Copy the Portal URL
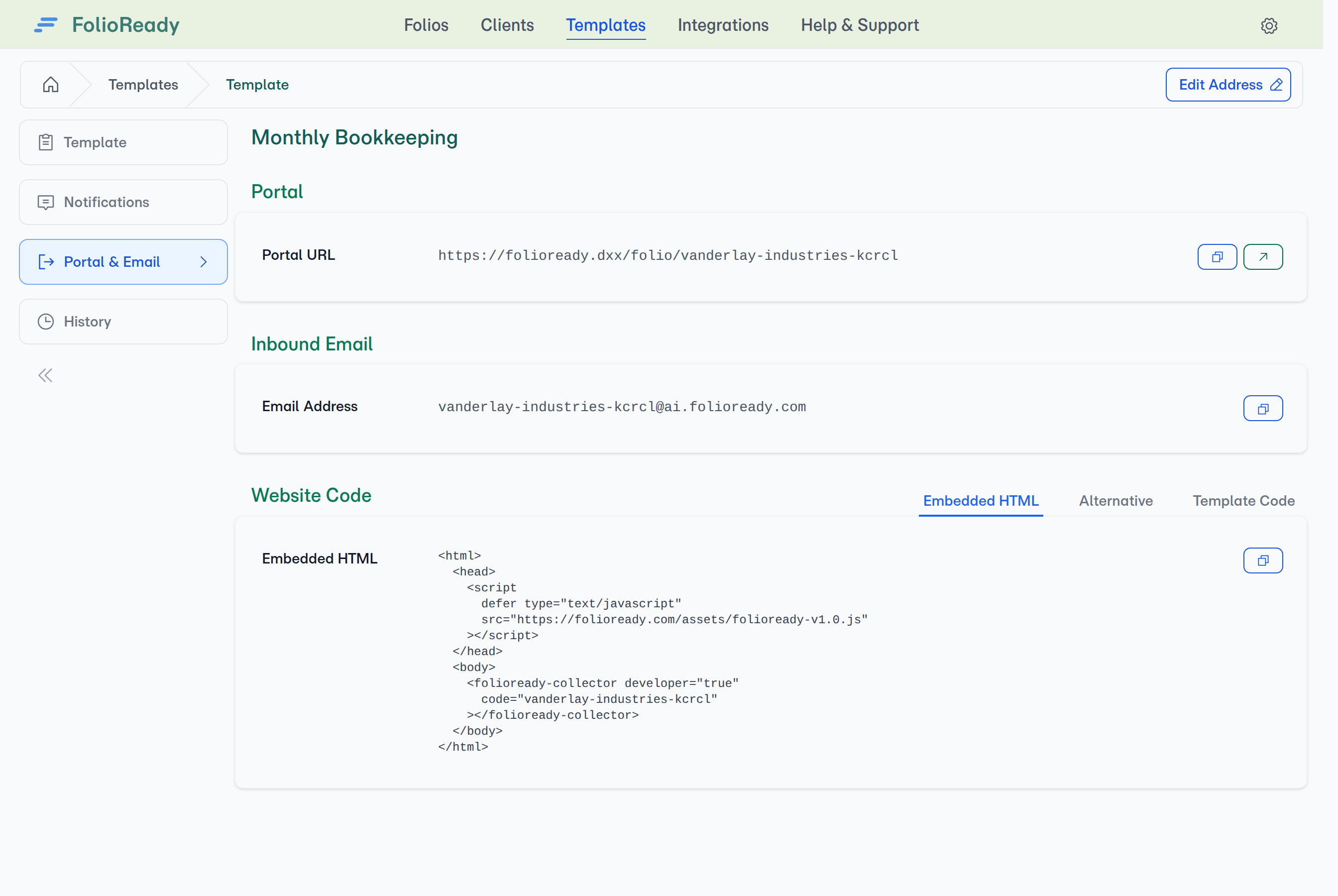 [x=1217, y=256]
